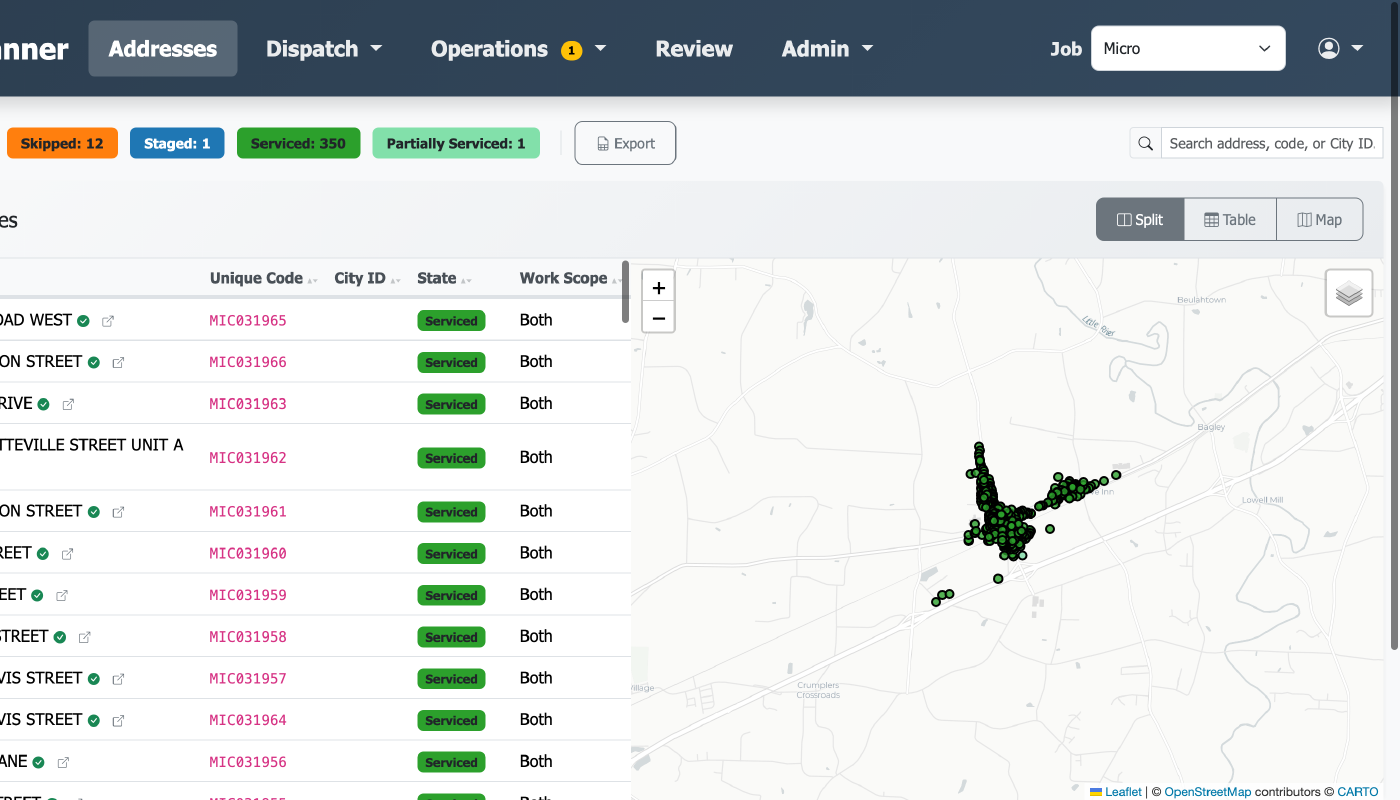Open the Review page

(694, 49)
